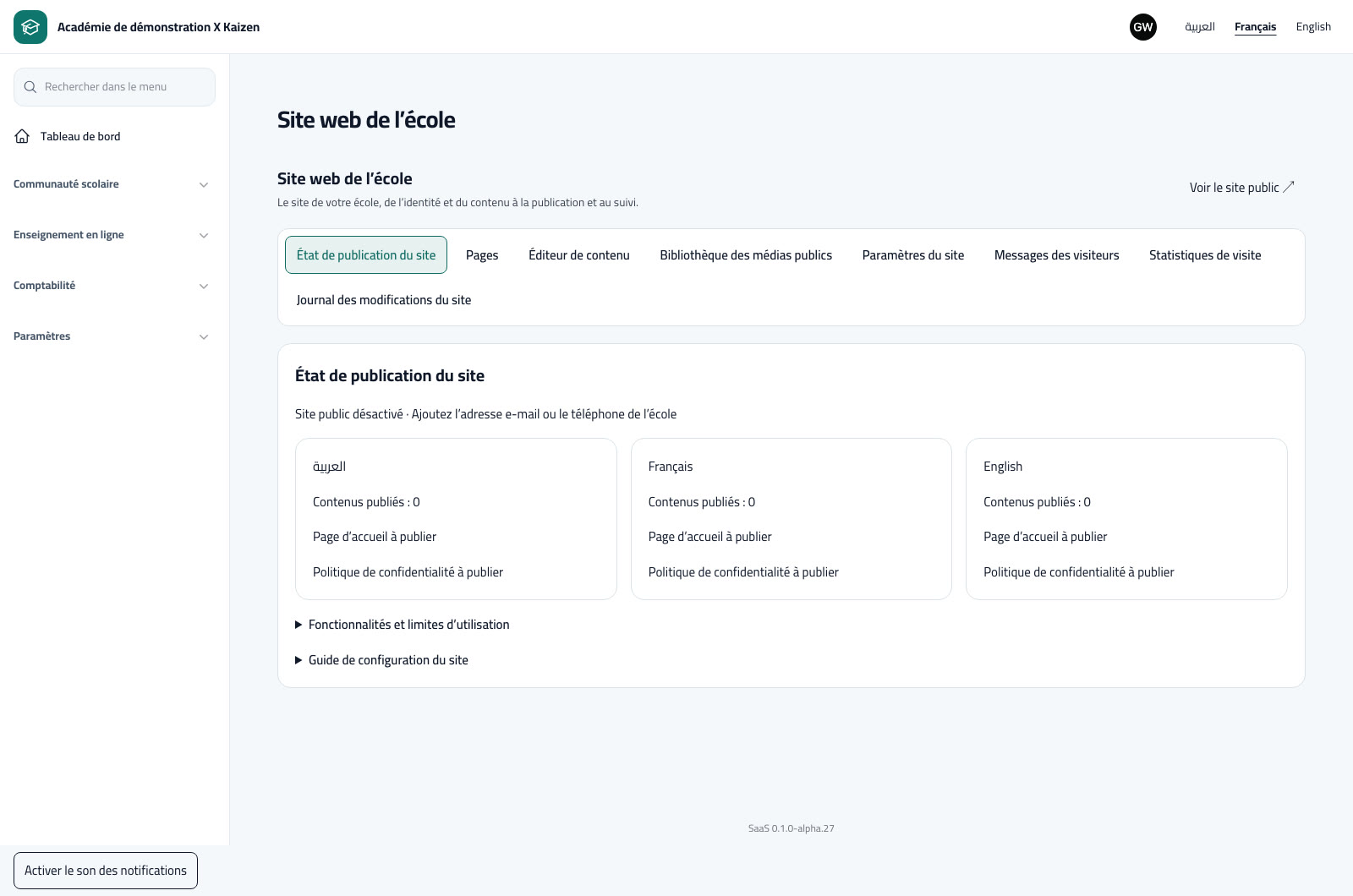
Task: Open Voir le site public link
Action: coord(1242,188)
